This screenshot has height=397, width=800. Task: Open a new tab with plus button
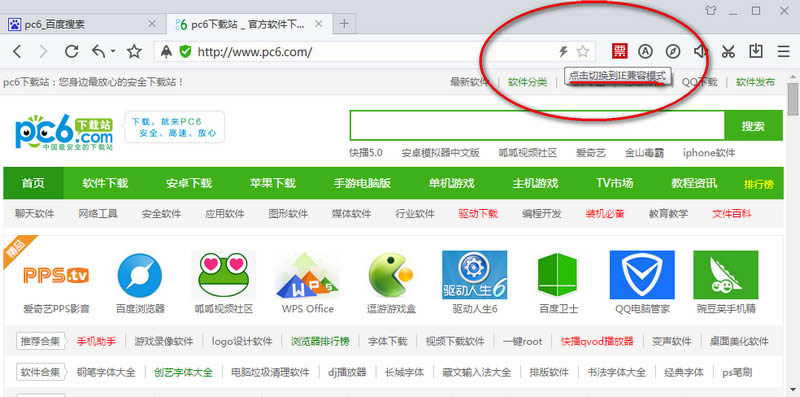344,23
